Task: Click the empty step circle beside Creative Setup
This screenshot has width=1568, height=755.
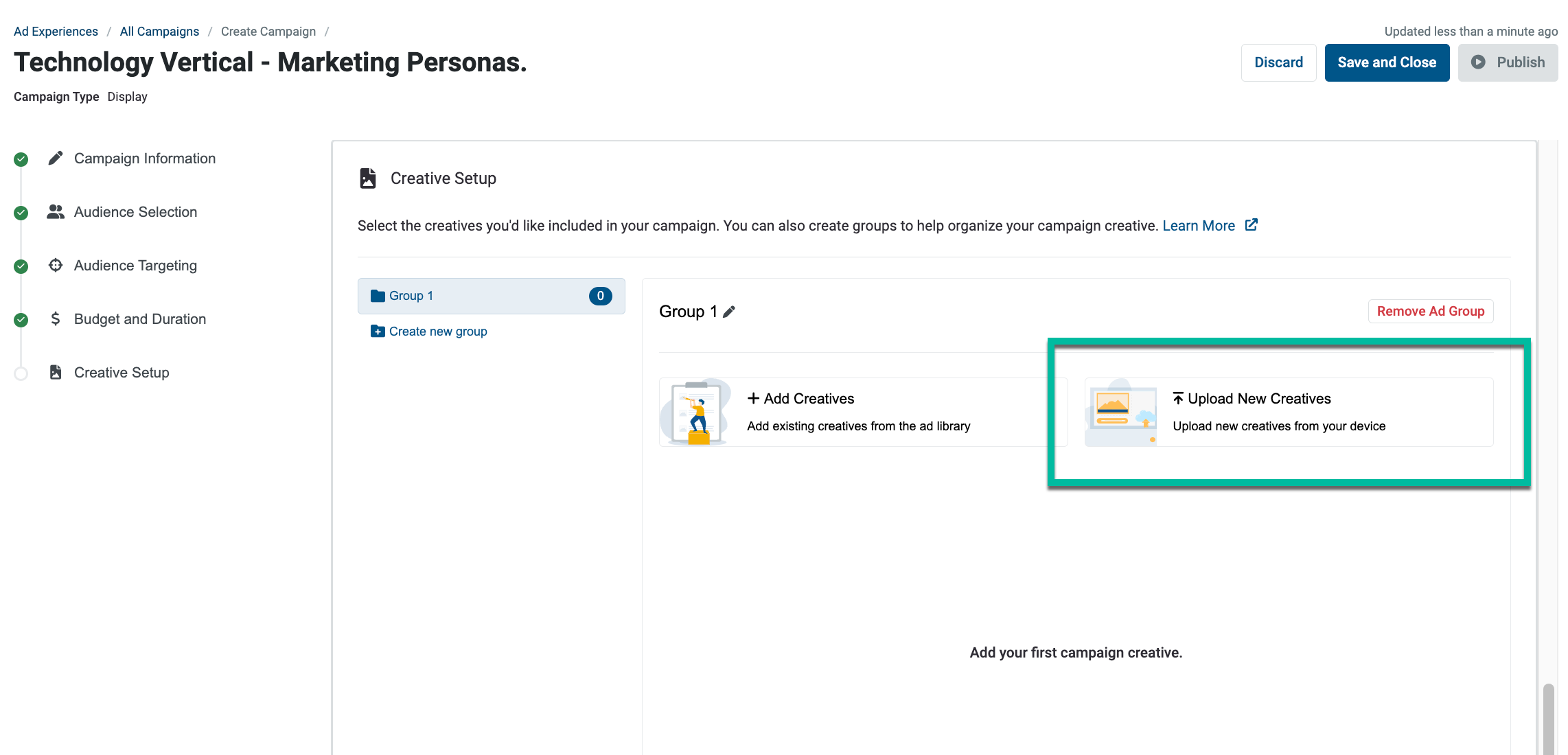Action: coord(21,373)
